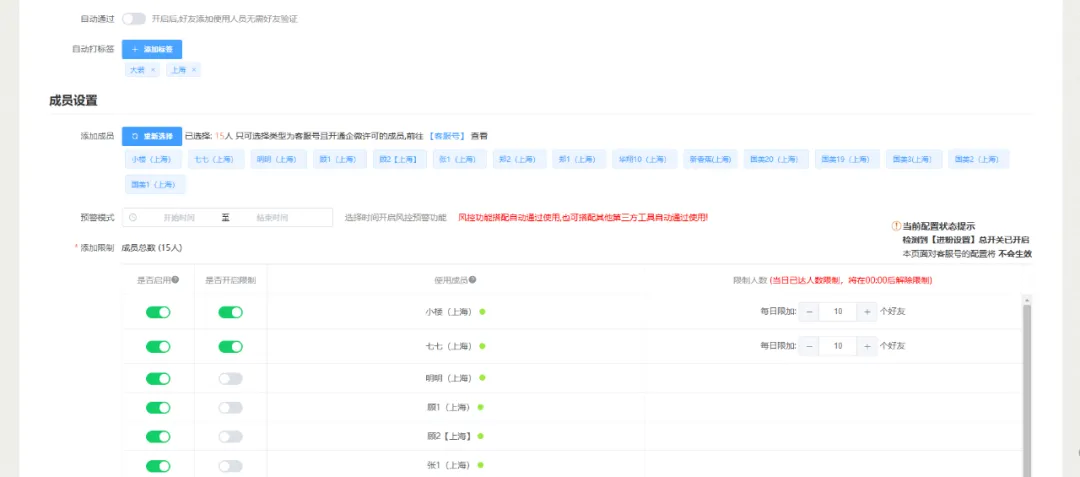Open the 【客服号】 link
1080x477 pixels.
[x=448, y=136]
